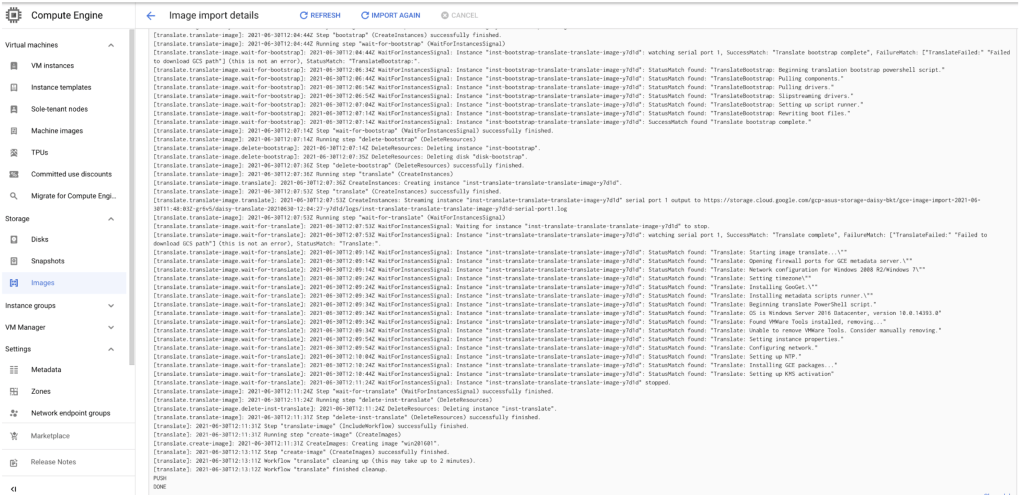The height and width of the screenshot is (495, 1022).
Task: Collapse the Storage section
Action: tap(111, 218)
